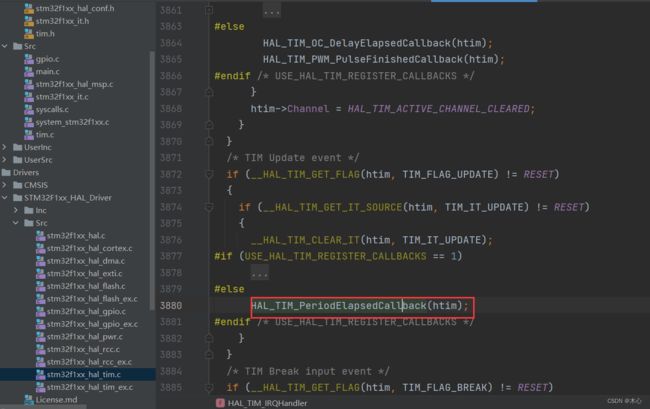The width and height of the screenshot is (650, 409).
Task: Click the stm32f1xx_it.h file icon
Action: pyautogui.click(x=29, y=21)
